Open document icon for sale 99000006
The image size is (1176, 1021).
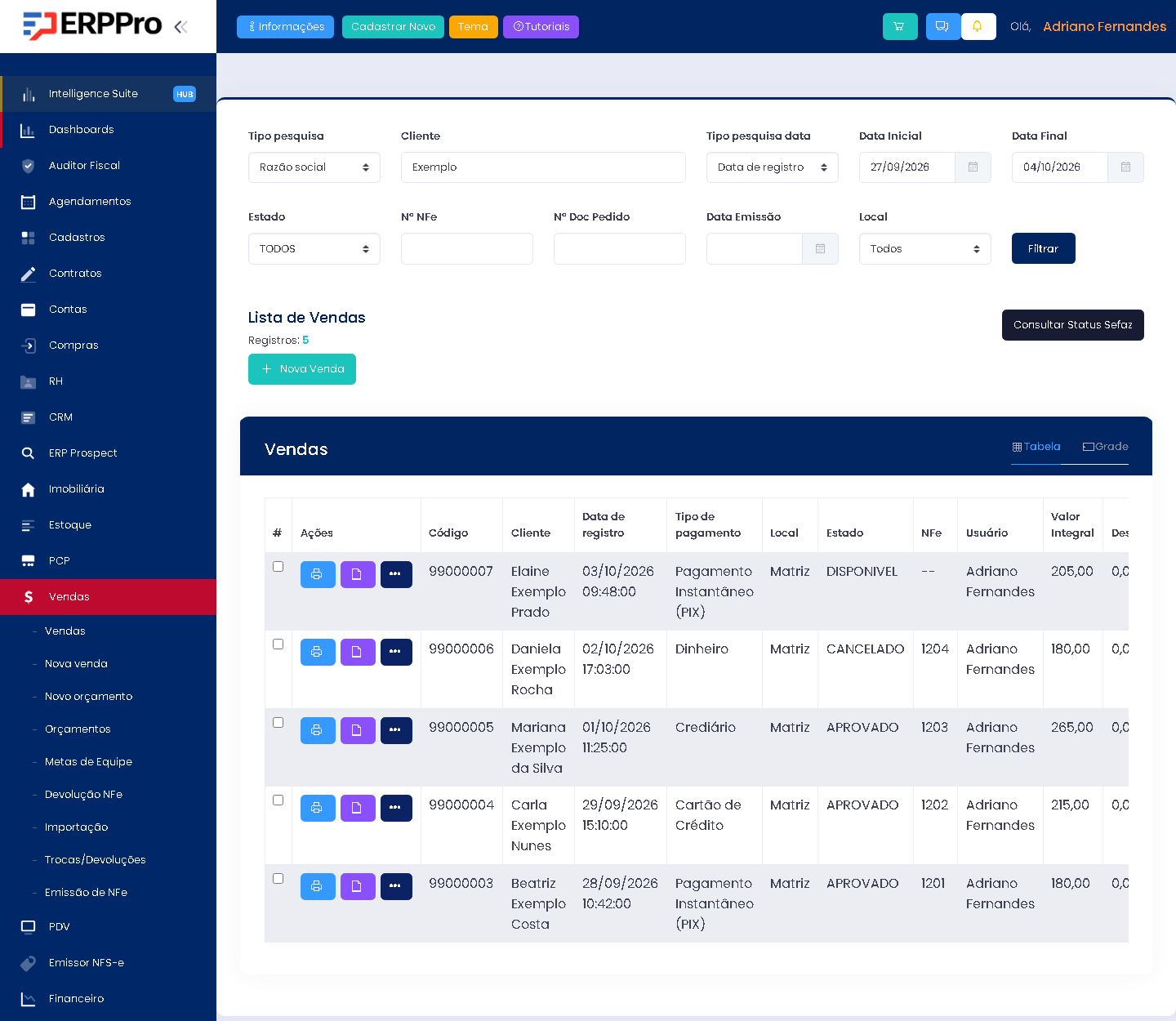point(358,652)
